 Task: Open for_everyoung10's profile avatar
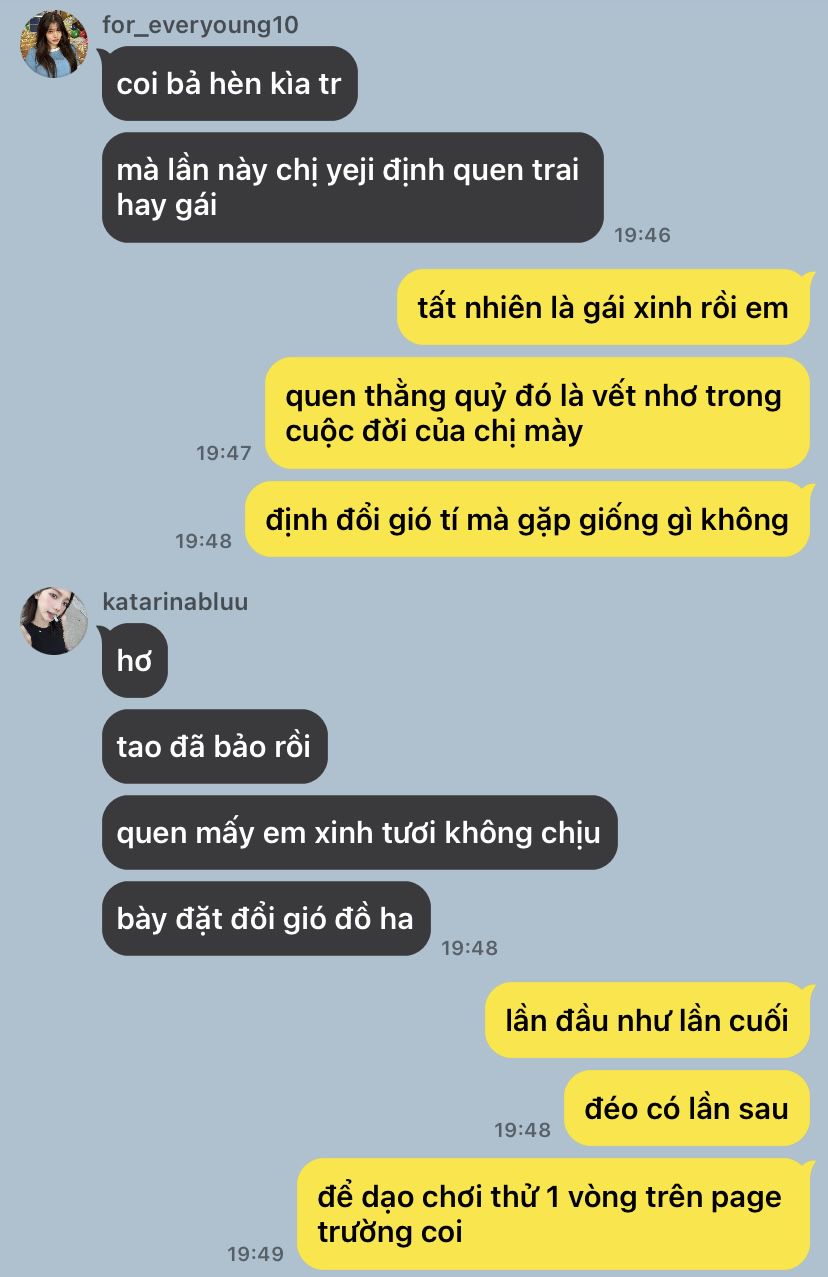tap(54, 44)
